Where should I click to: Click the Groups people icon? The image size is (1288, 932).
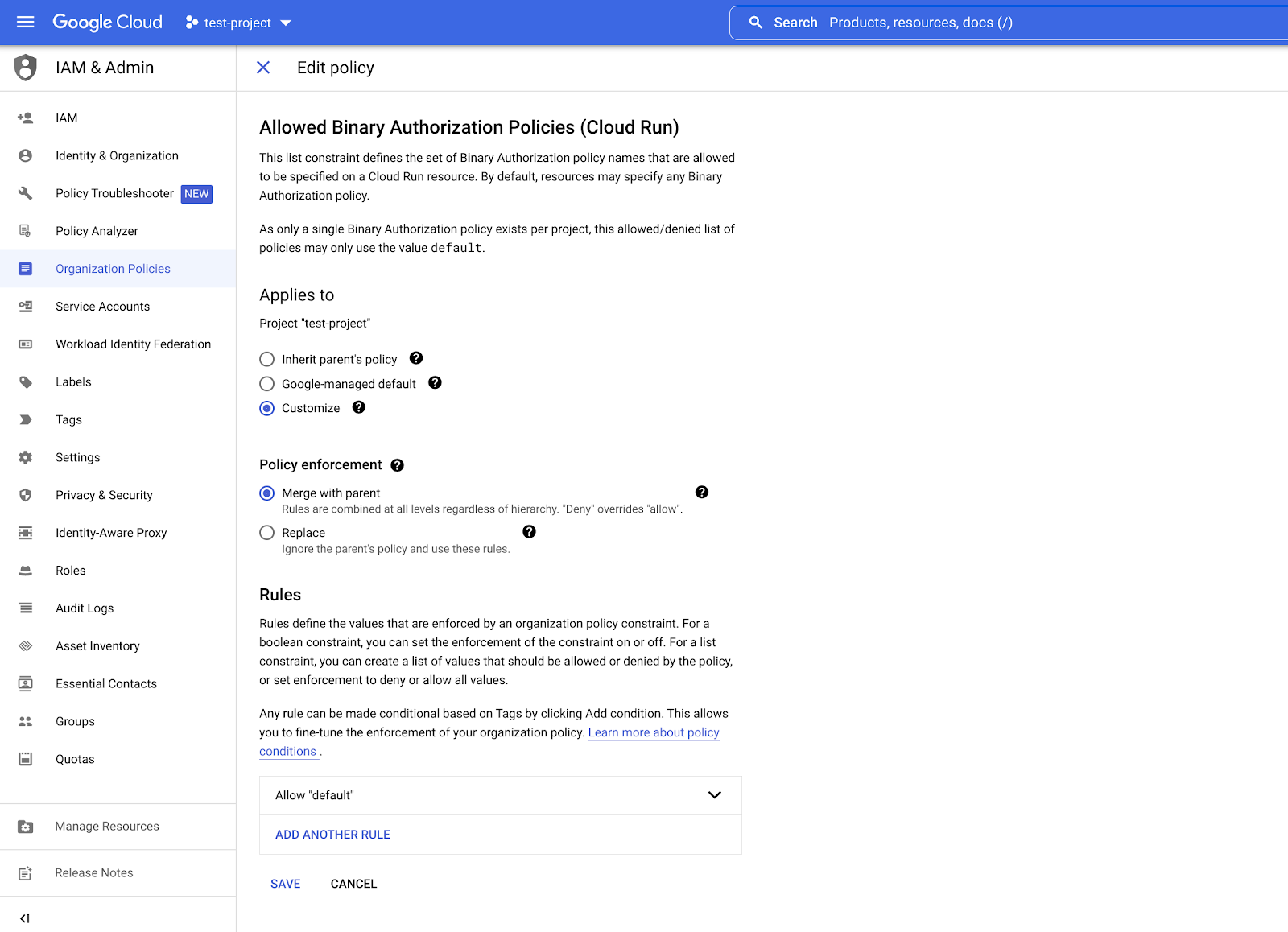[26, 722]
